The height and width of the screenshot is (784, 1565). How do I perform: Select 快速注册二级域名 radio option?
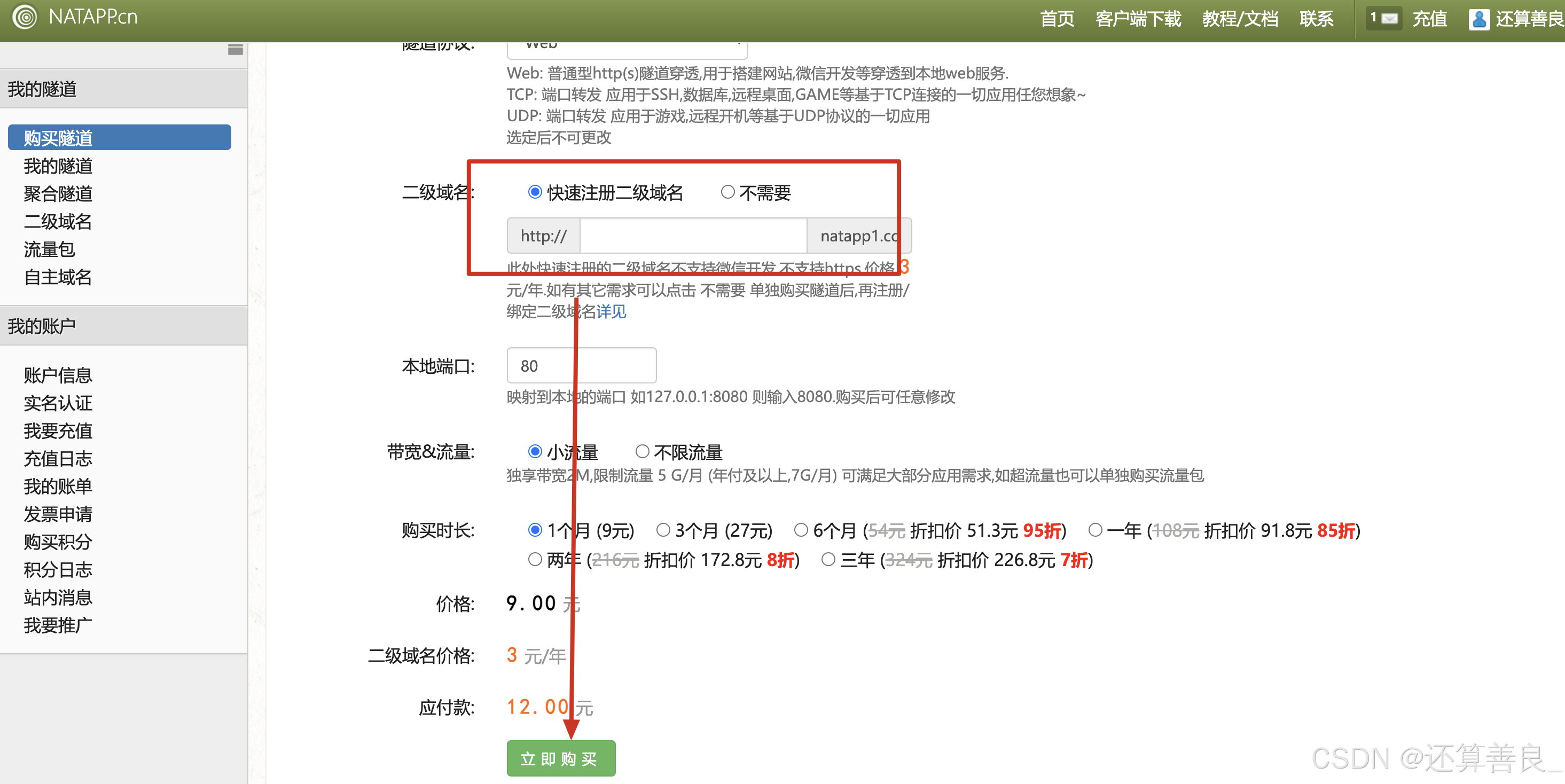(x=535, y=192)
